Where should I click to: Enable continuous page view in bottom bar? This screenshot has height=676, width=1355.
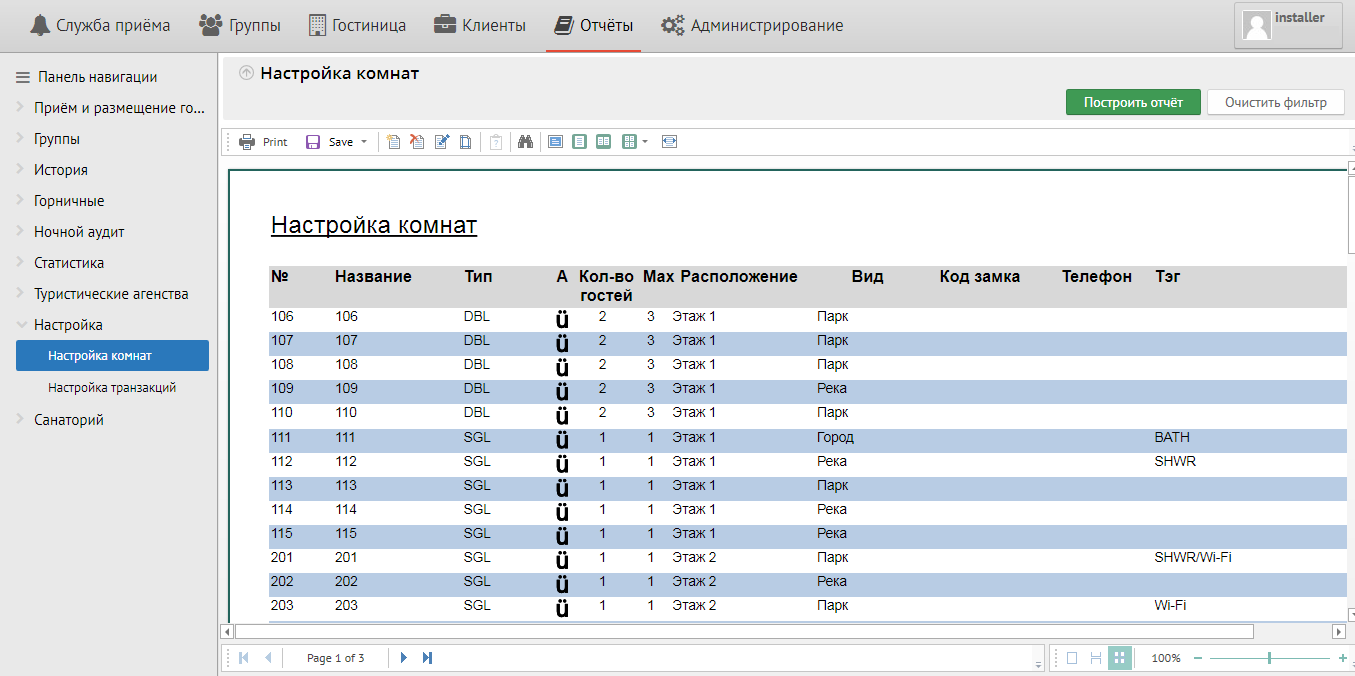(x=1096, y=658)
